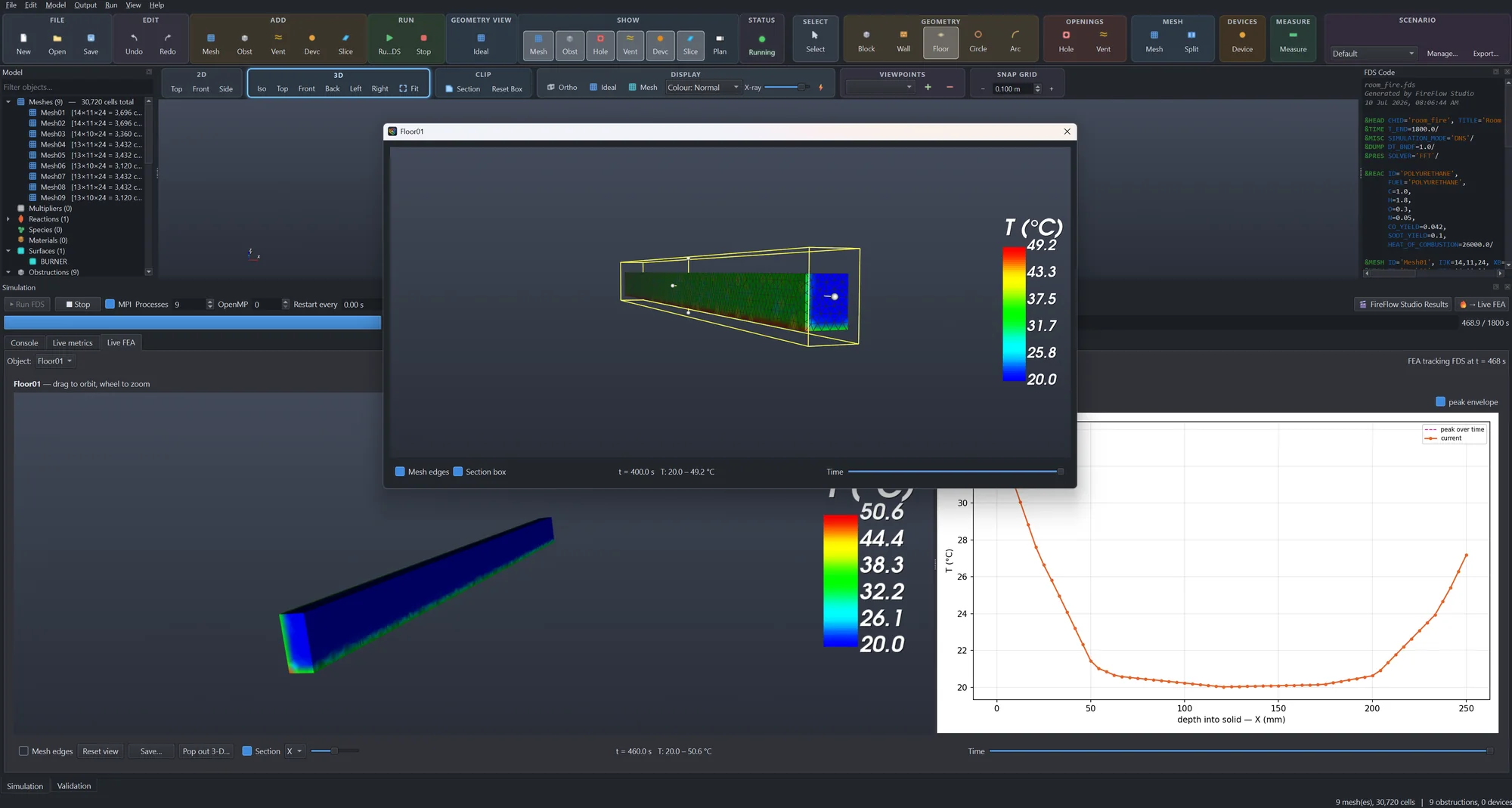
Task: Toggle Ortho projection in DISPLAY
Action: (x=562, y=88)
